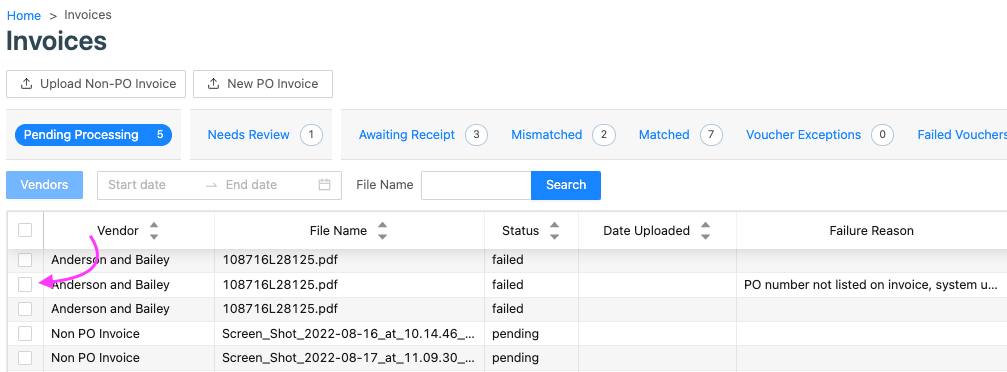Image resolution: width=1007 pixels, height=372 pixels.
Task: Click Voucher Exceptions count badge 0
Action: click(882, 135)
